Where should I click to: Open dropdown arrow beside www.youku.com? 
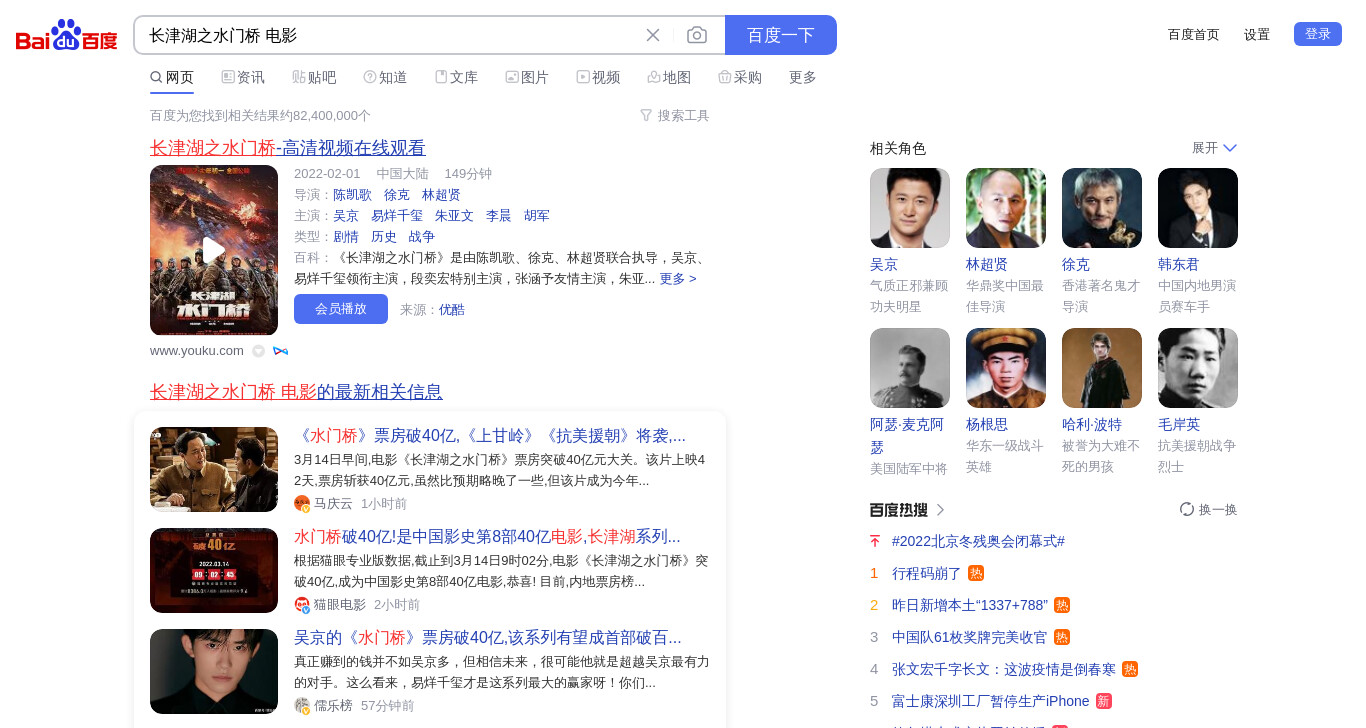258,351
